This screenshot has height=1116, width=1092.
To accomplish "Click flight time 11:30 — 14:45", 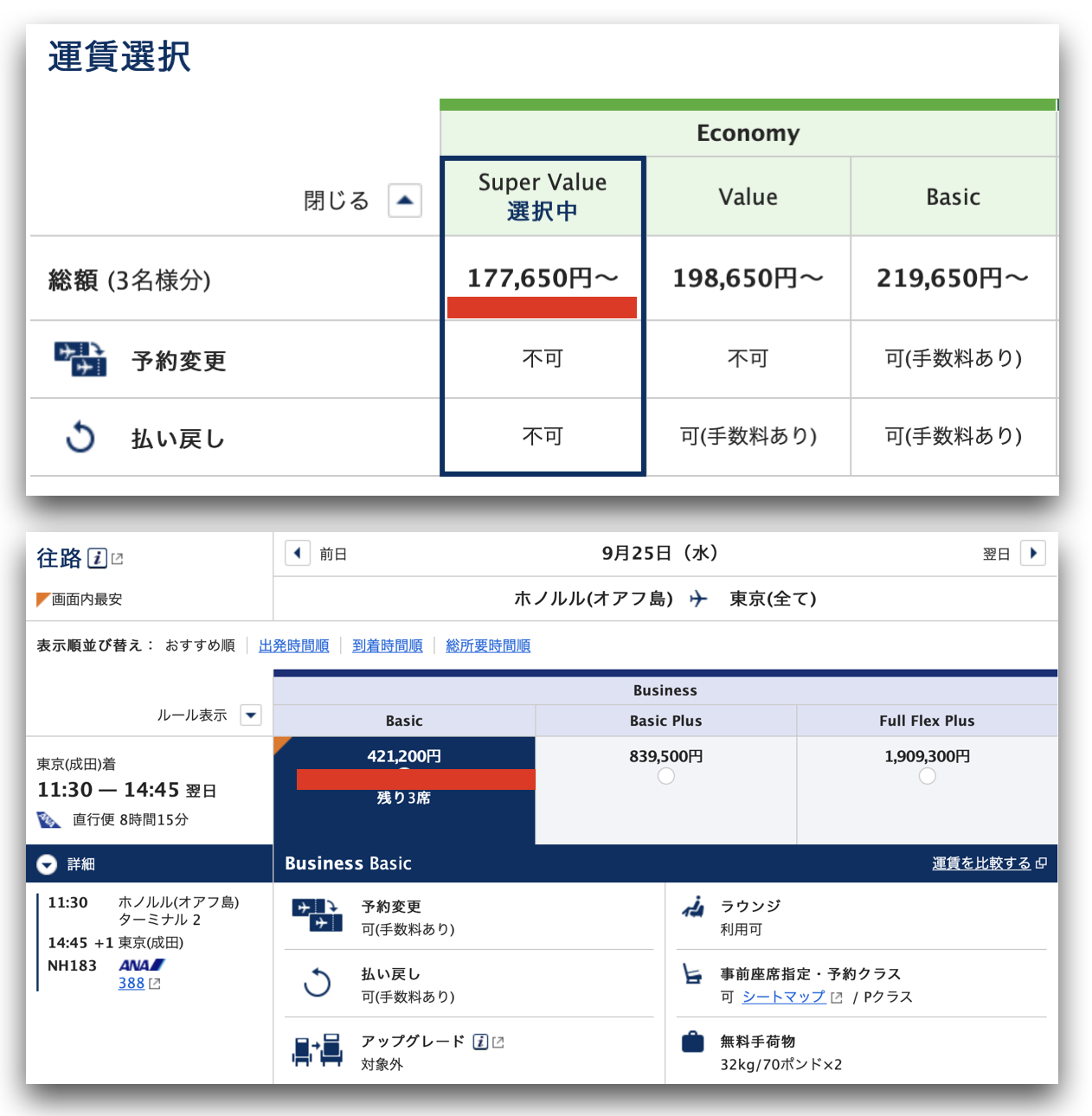I will [108, 790].
